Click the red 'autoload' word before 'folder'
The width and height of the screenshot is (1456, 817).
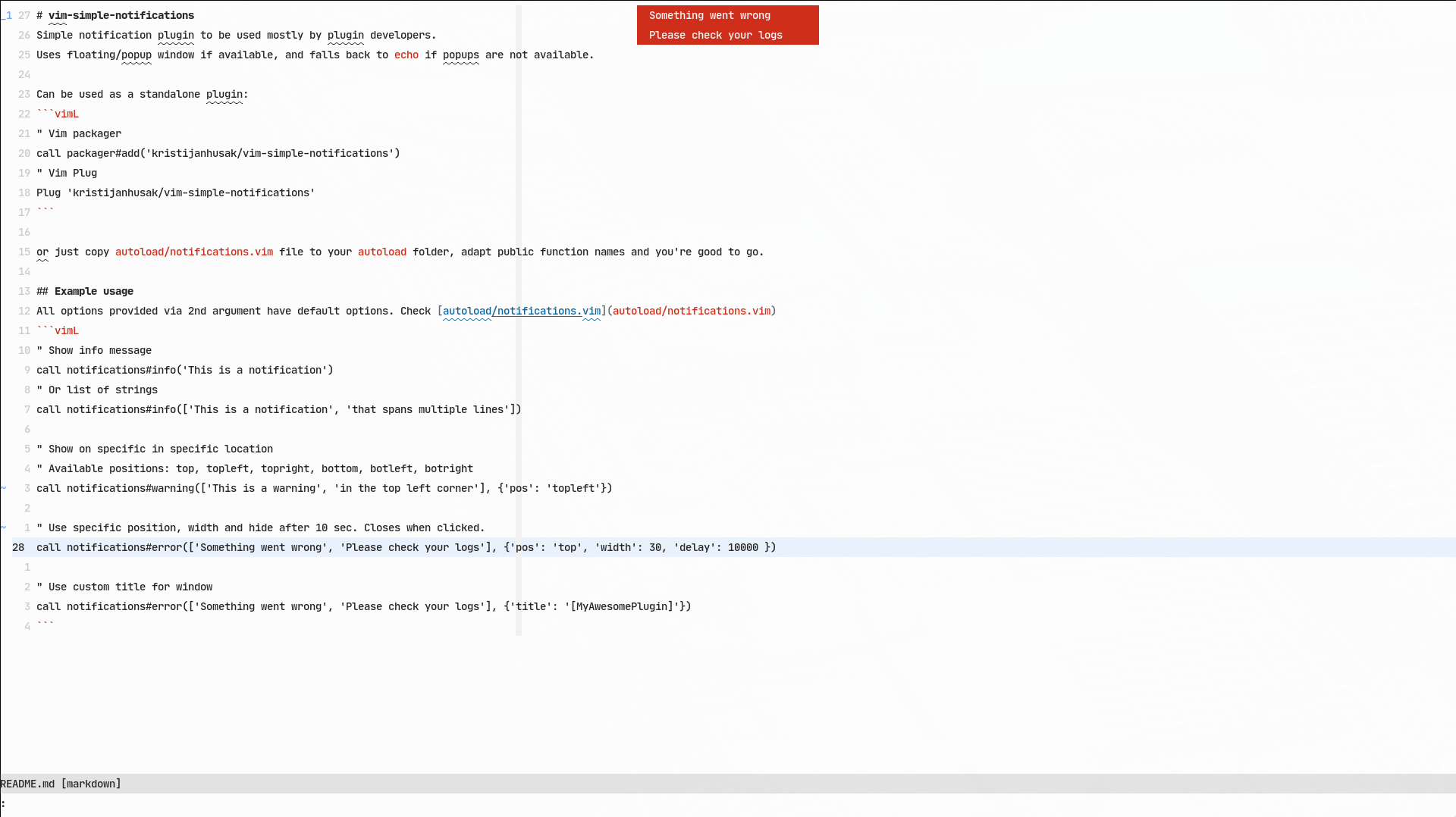382,252
